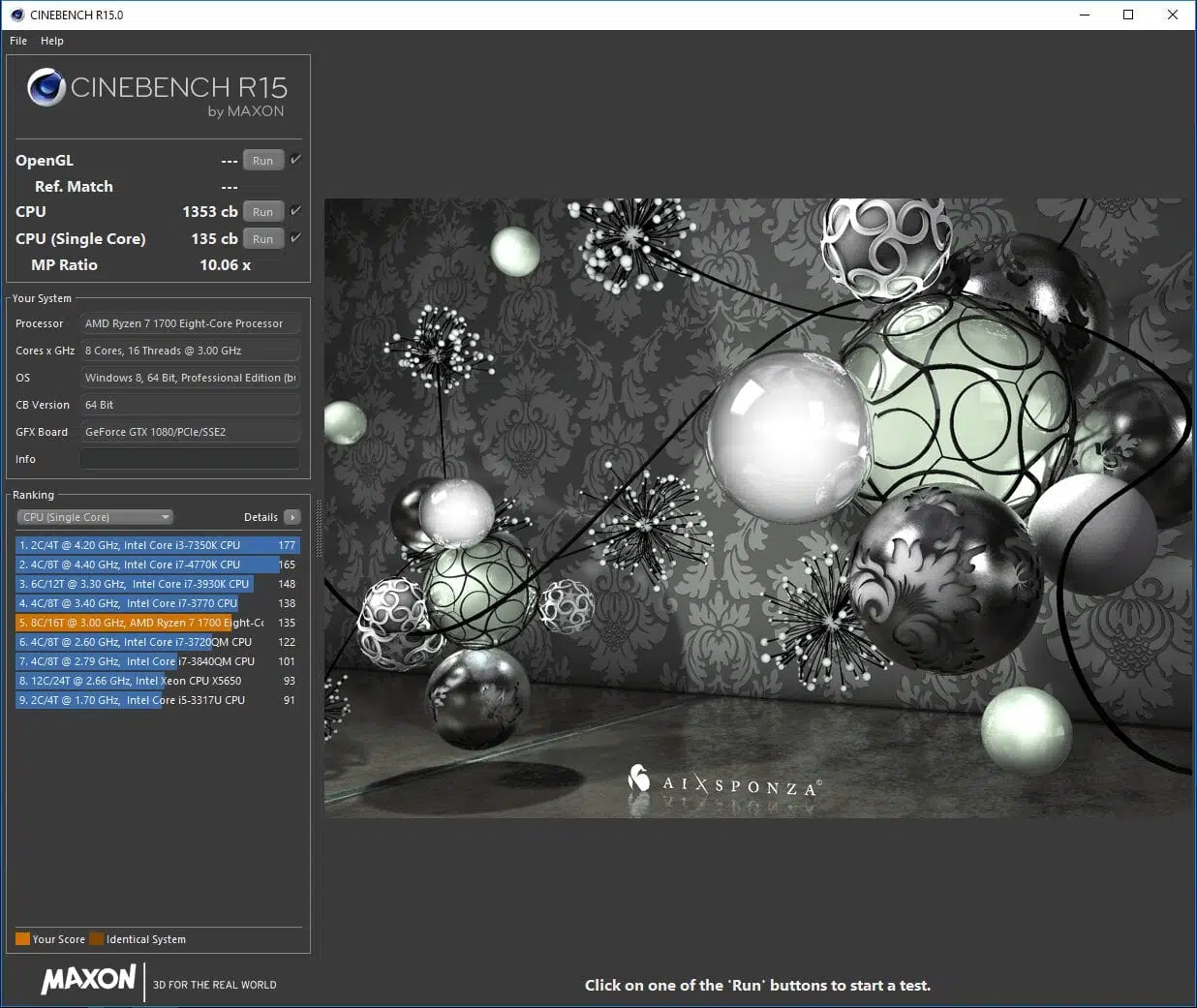Select ranking row Intel Core i7-3840QM
This screenshot has width=1197, height=1008.
pos(158,661)
